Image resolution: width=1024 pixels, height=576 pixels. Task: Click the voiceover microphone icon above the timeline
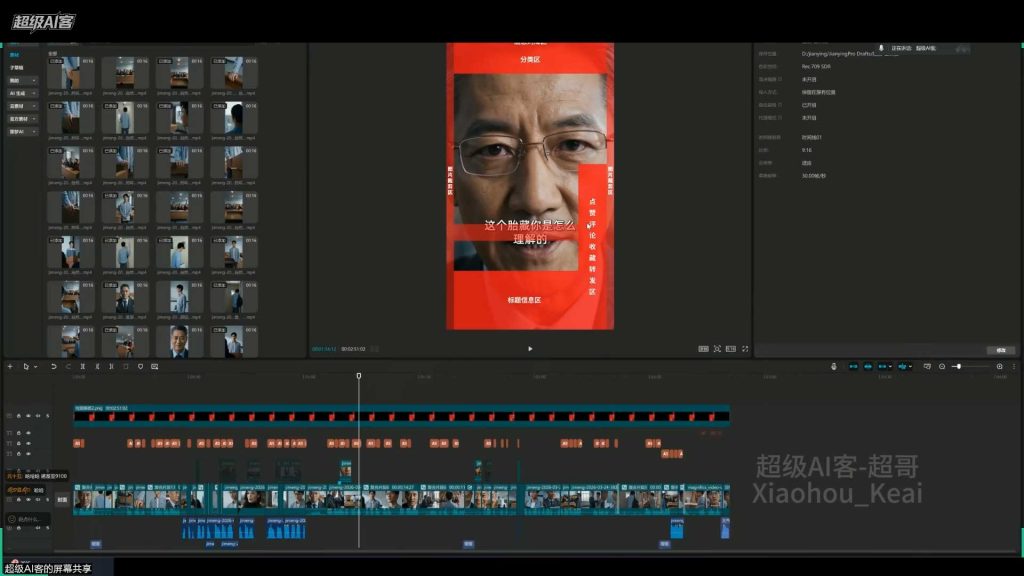[x=834, y=366]
